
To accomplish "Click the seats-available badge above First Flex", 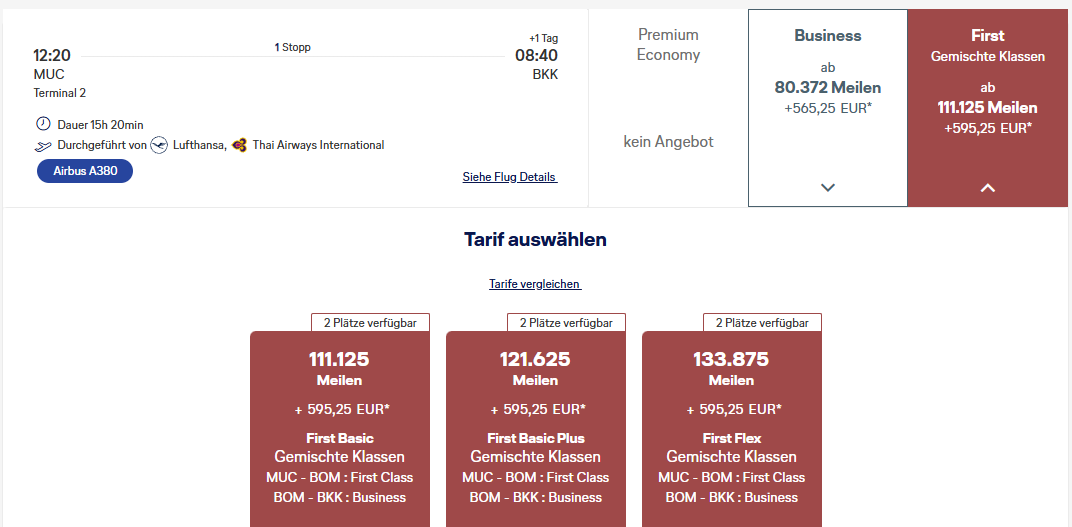I will point(762,322).
